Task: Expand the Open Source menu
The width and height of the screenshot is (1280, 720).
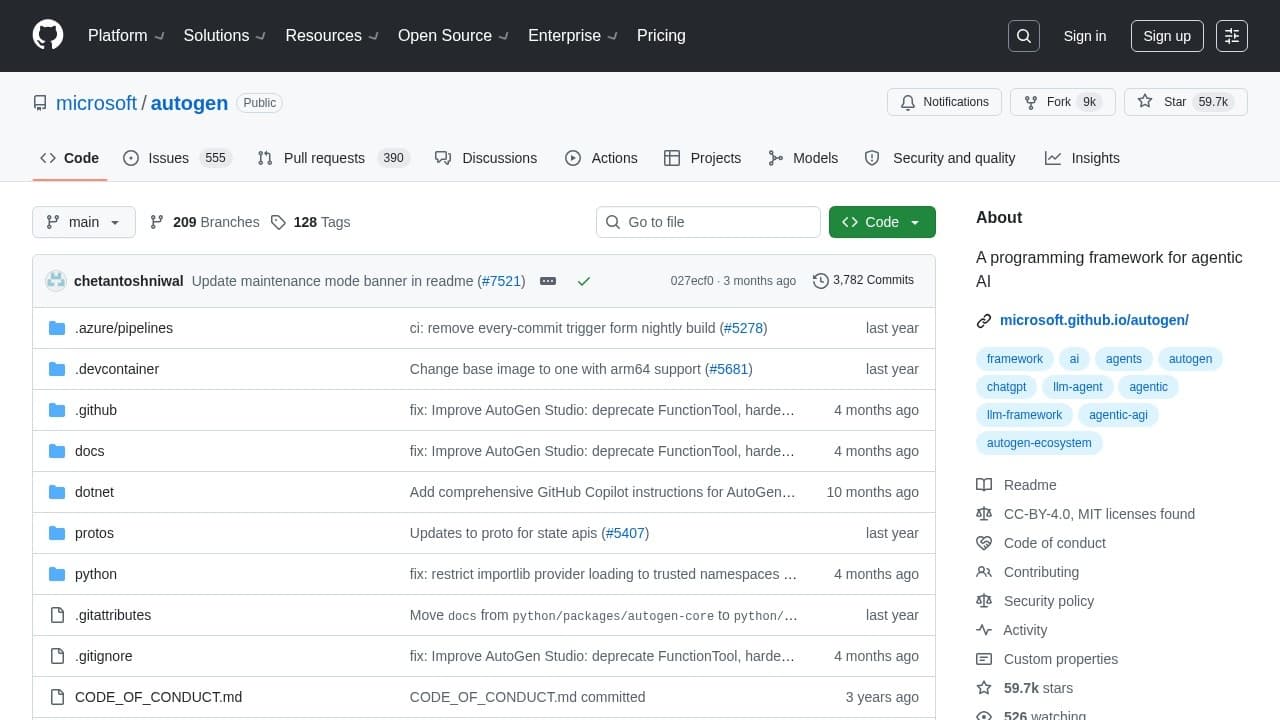Action: [453, 35]
